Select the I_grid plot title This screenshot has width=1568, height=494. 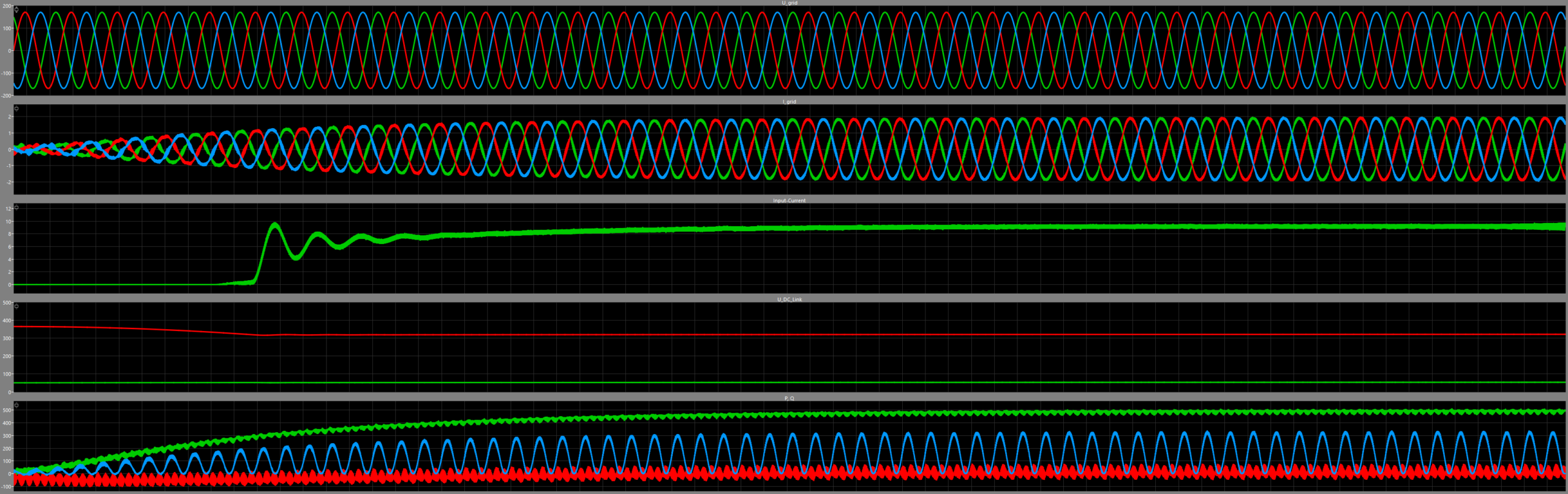790,102
